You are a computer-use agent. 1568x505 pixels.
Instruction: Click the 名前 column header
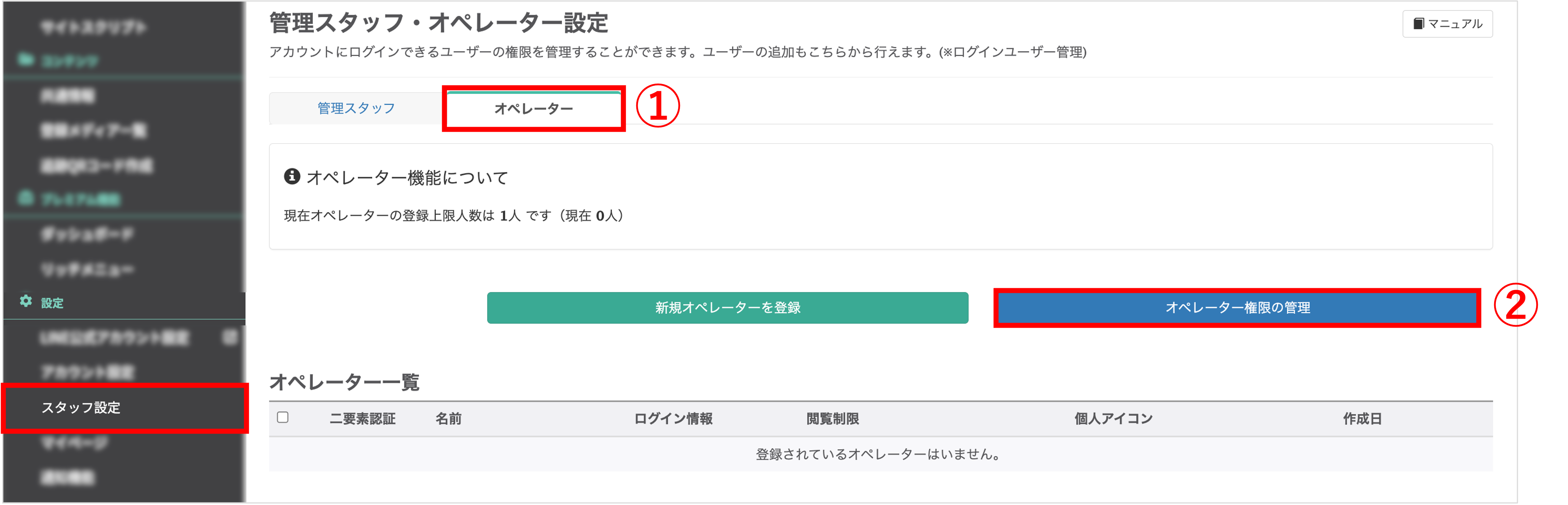[x=449, y=419]
